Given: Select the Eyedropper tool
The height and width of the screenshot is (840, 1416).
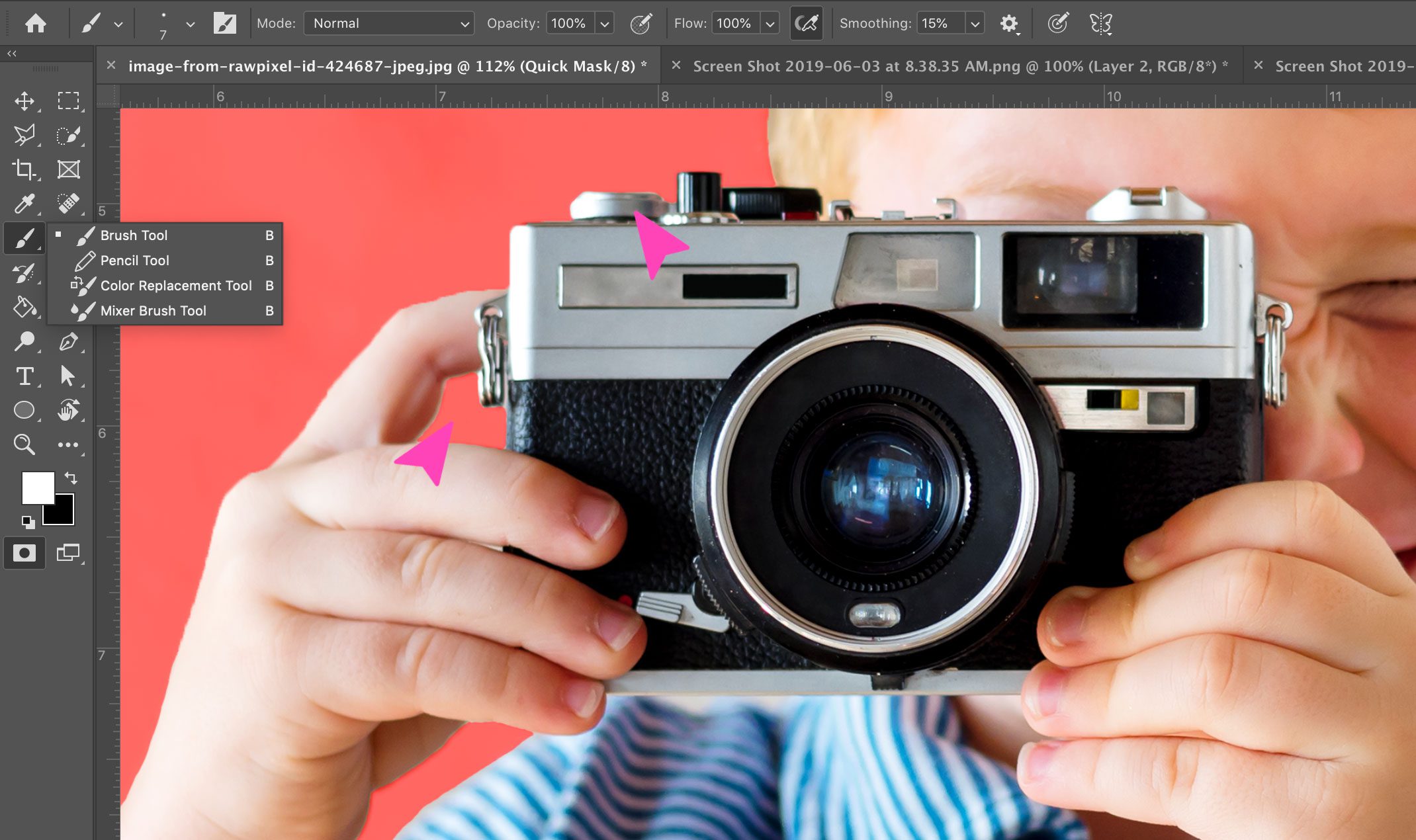Looking at the screenshot, I should click(x=24, y=204).
